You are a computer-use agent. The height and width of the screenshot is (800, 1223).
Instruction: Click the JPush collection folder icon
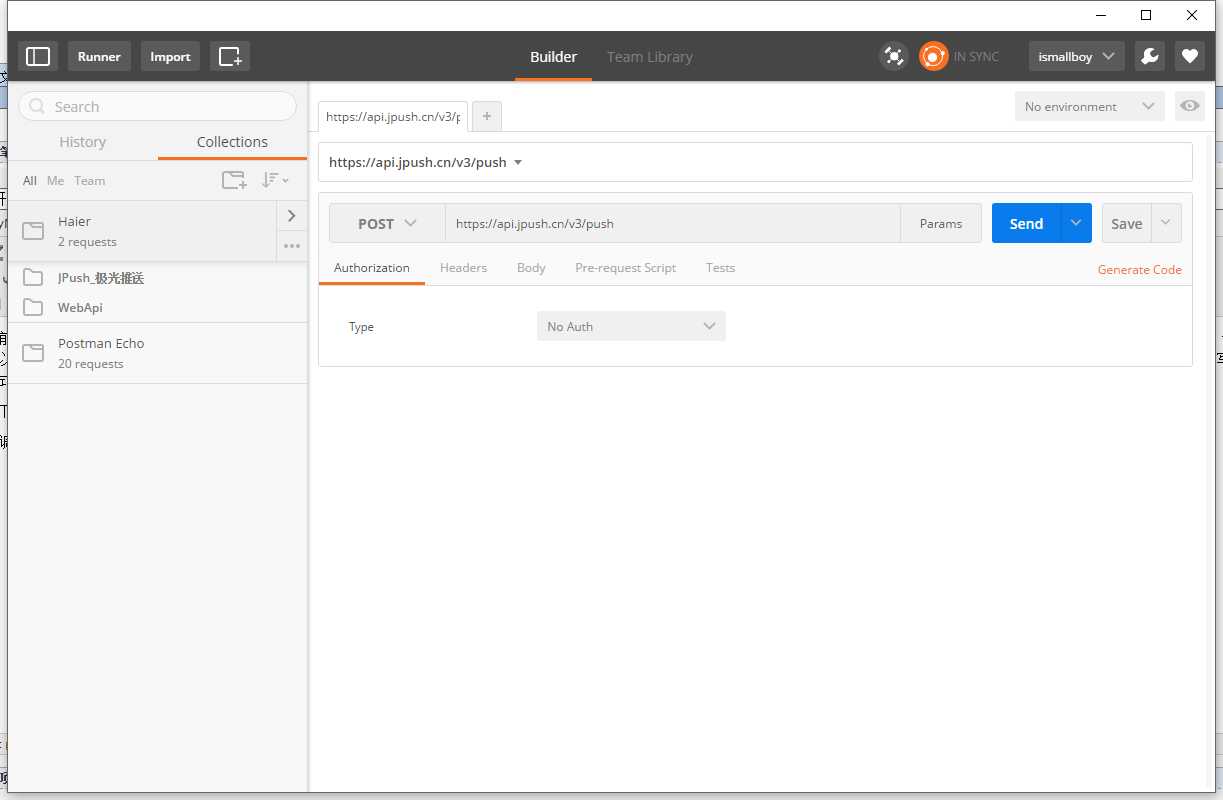click(x=33, y=277)
